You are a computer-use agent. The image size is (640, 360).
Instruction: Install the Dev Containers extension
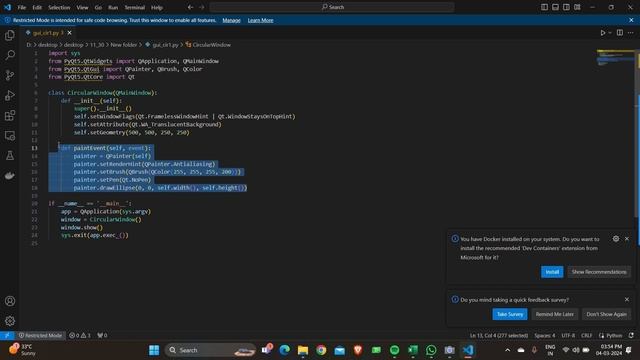click(x=552, y=272)
